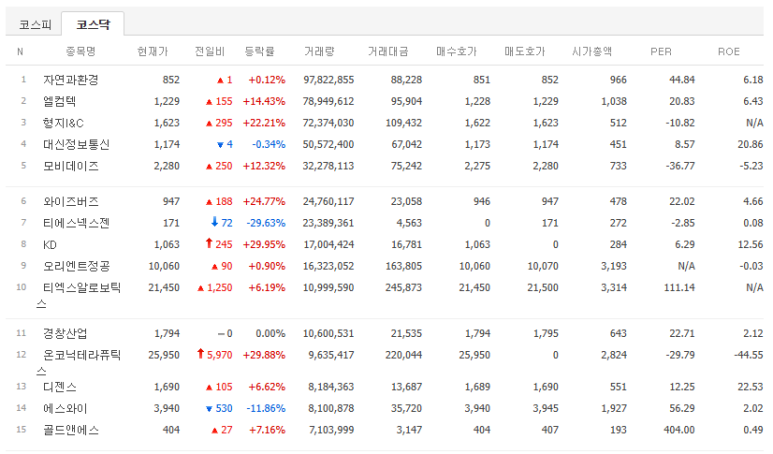Open stock 와이즈버즈
The width and height of the screenshot is (773, 454).
click(x=70, y=202)
